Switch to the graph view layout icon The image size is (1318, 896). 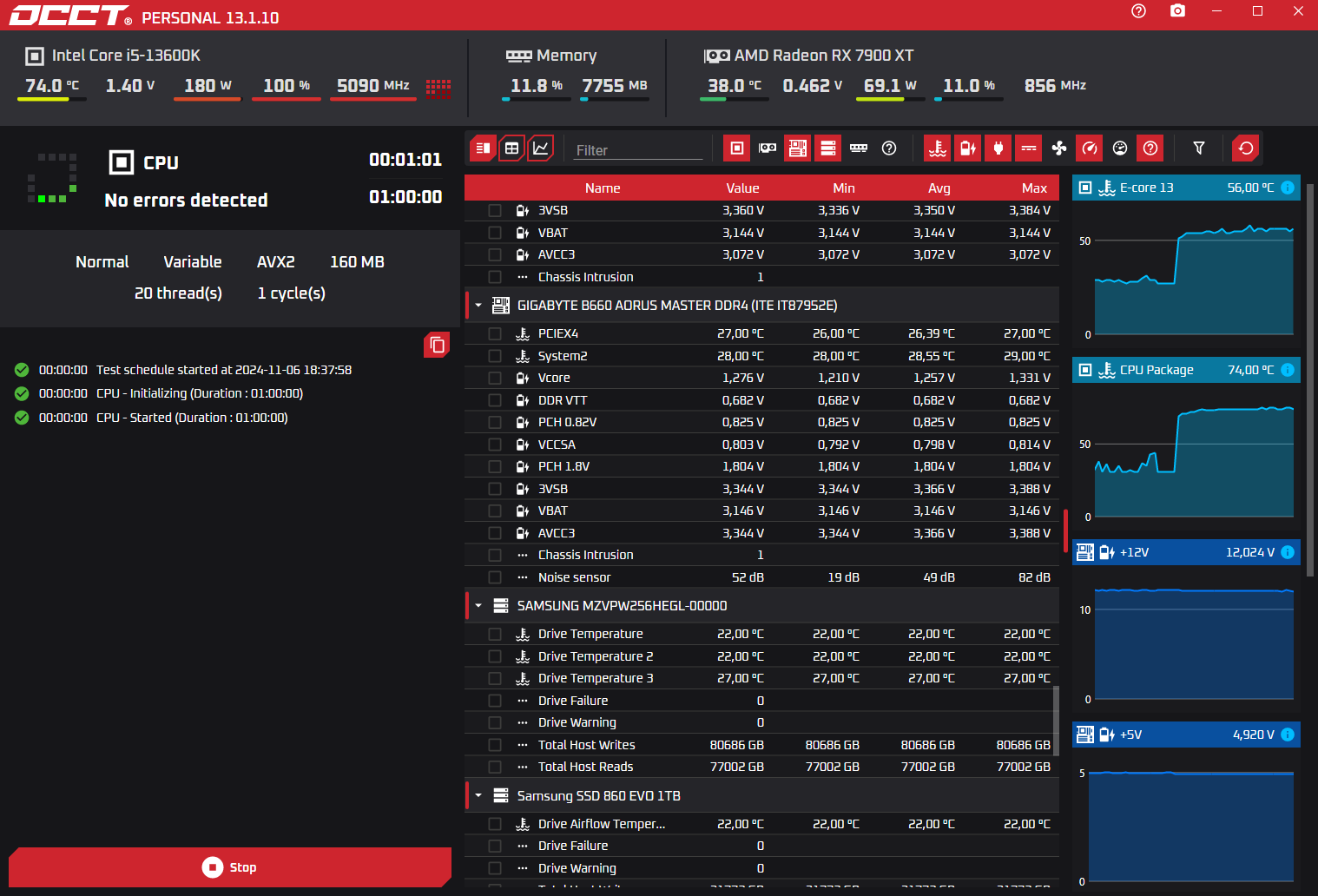tap(540, 148)
